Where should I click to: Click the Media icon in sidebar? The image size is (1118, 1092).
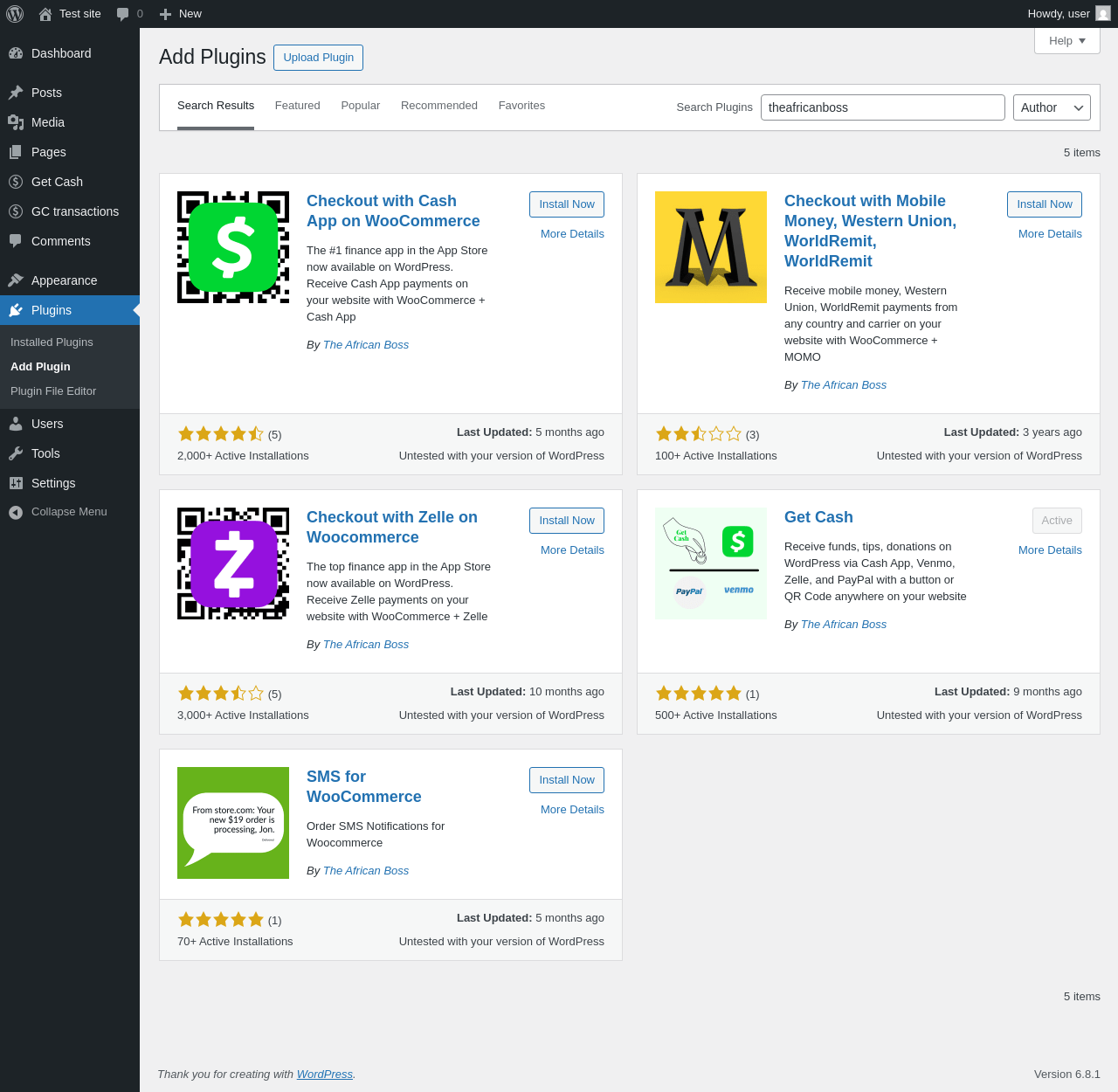(x=16, y=122)
